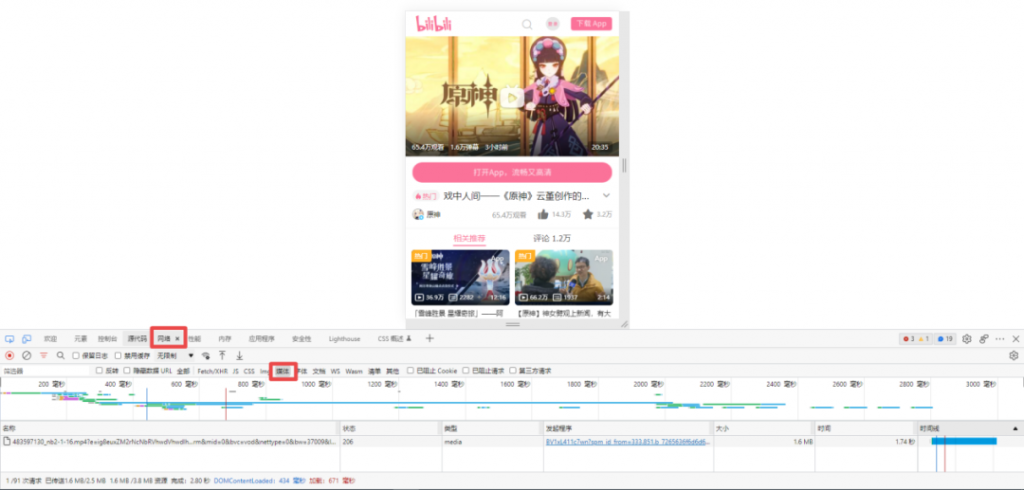Expand the video title chevron
The height and width of the screenshot is (490, 1024).
(606, 196)
